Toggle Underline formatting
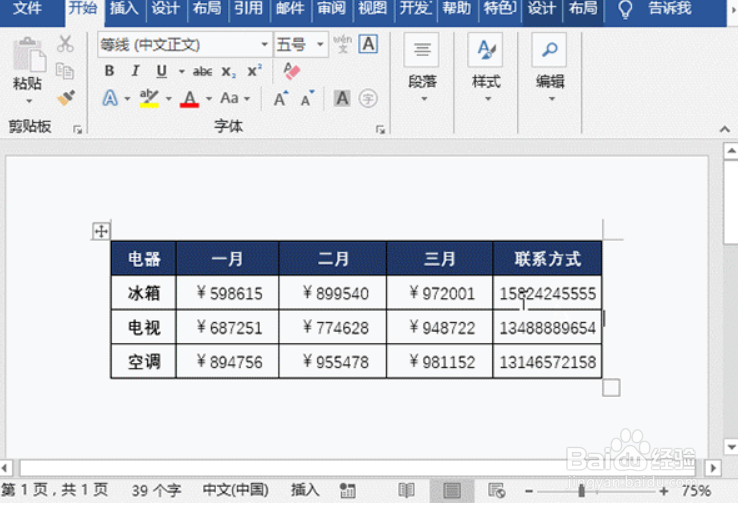Screen dimensions: 738x508 (x=161, y=71)
